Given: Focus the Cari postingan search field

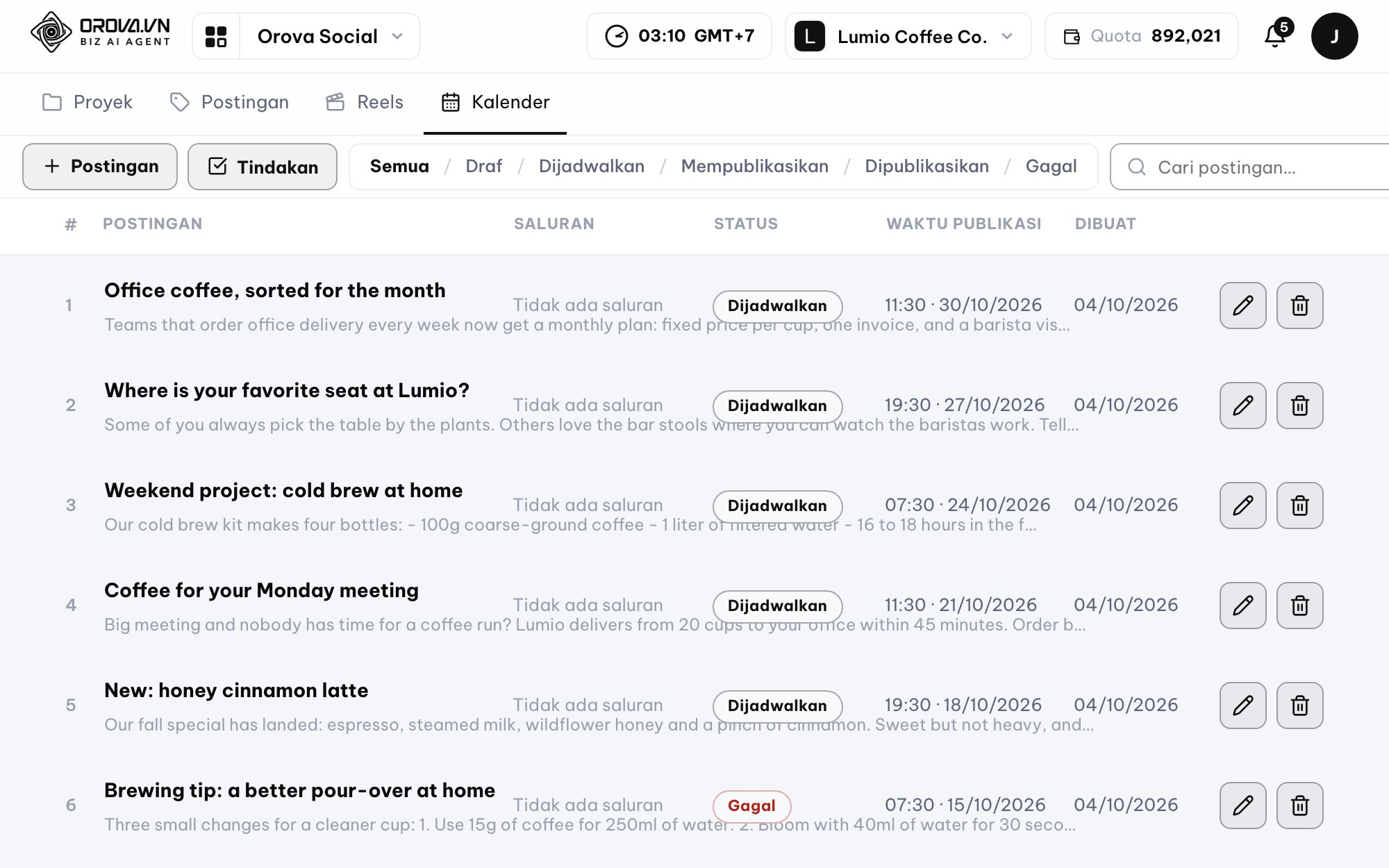Looking at the screenshot, I should click(x=1250, y=167).
